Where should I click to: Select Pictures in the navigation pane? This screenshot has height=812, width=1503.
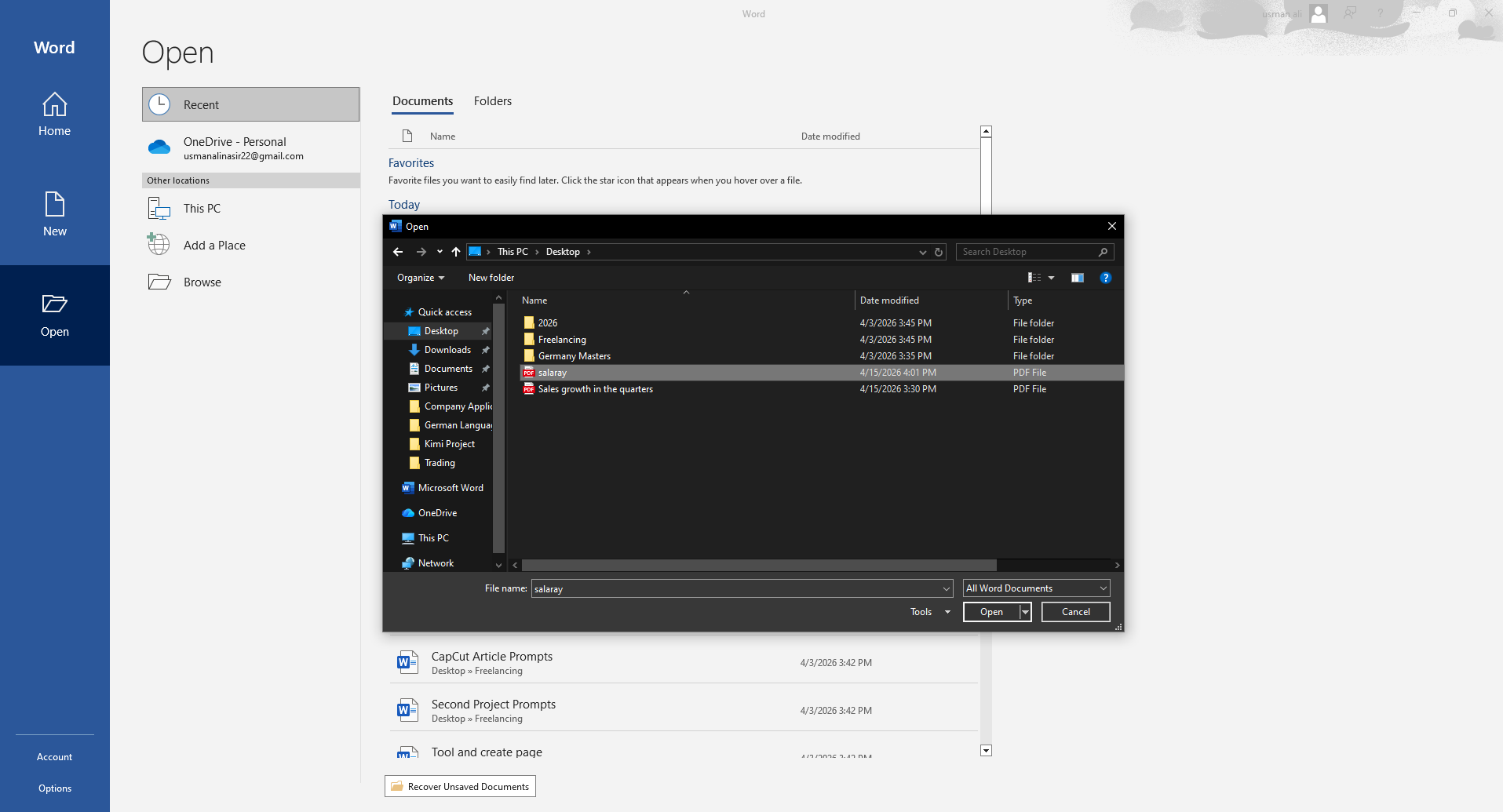(x=440, y=388)
